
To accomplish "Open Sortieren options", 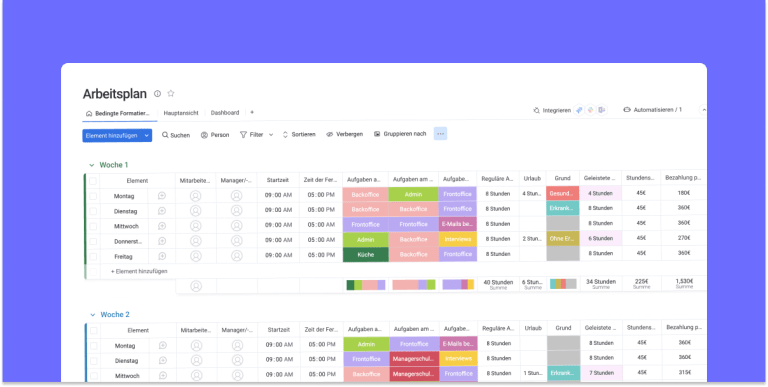I will click(x=299, y=134).
